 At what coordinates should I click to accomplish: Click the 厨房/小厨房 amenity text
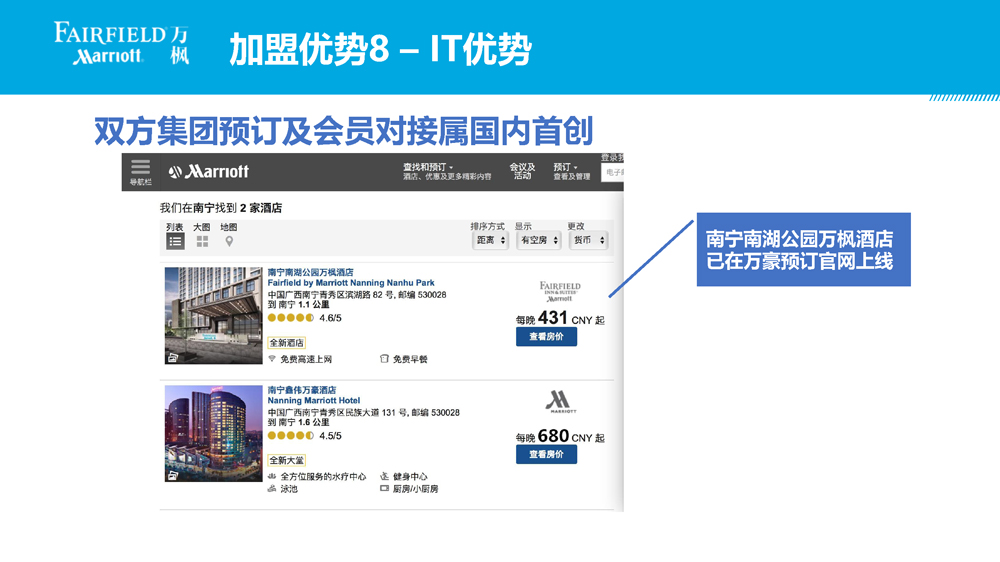click(415, 489)
